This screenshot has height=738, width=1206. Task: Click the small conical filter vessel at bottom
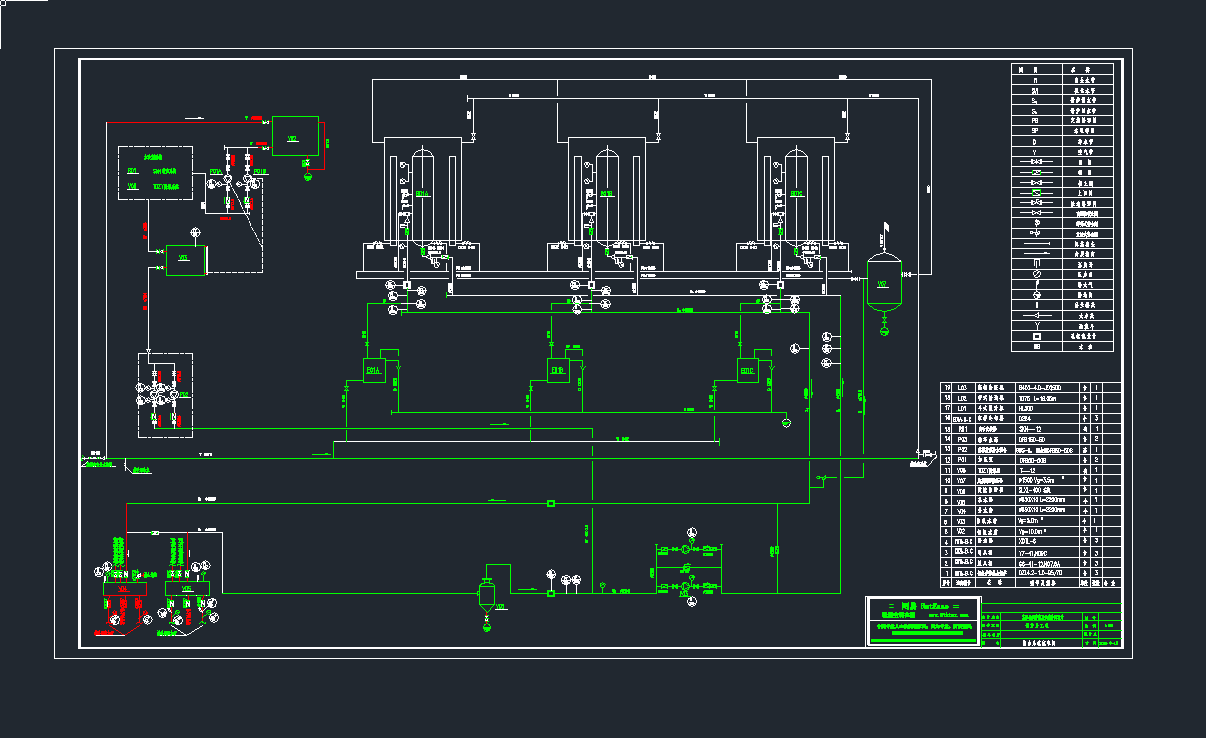(x=487, y=595)
